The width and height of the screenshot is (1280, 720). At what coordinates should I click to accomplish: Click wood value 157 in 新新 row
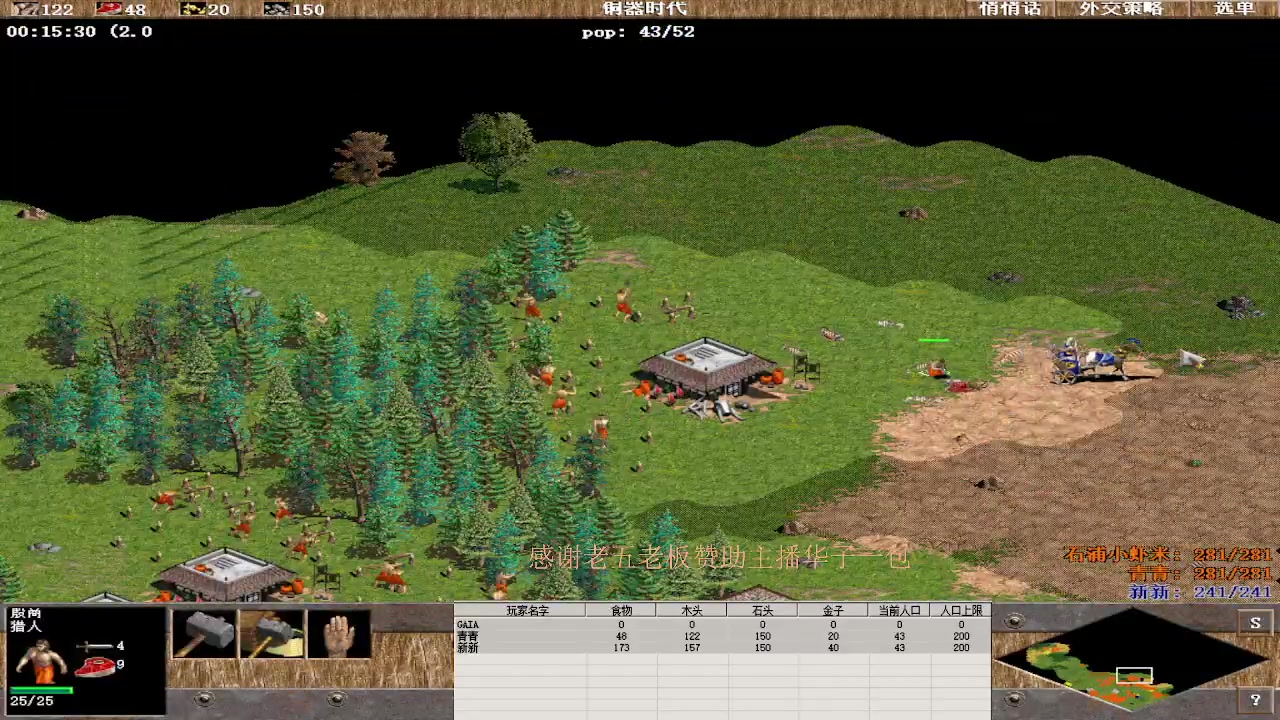click(x=691, y=648)
